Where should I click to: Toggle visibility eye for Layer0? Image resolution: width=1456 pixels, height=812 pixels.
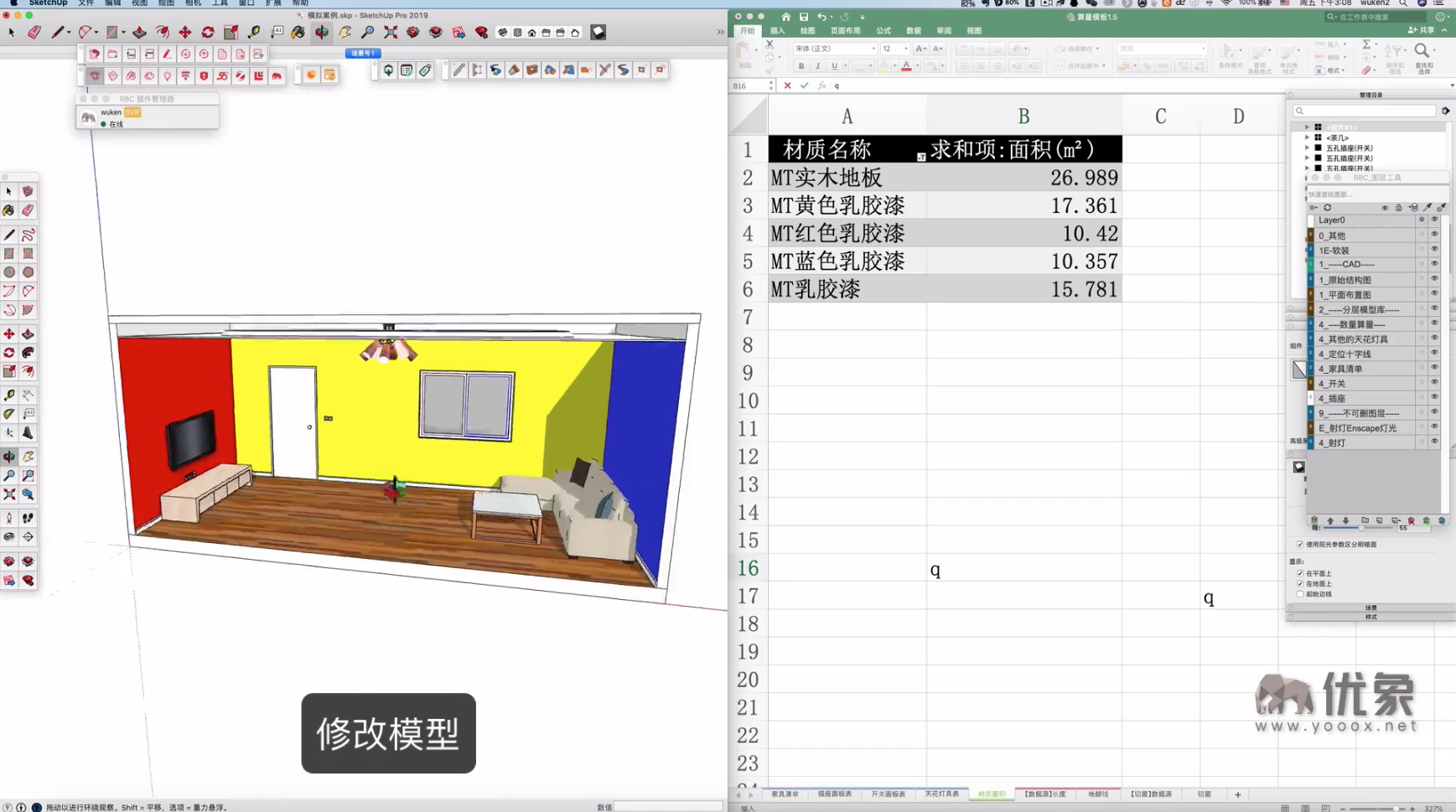click(1434, 220)
